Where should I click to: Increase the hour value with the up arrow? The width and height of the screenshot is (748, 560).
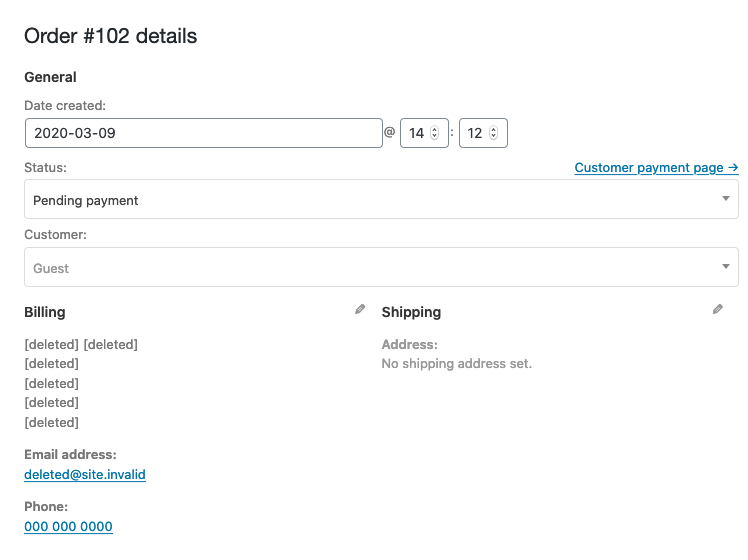(x=434, y=129)
